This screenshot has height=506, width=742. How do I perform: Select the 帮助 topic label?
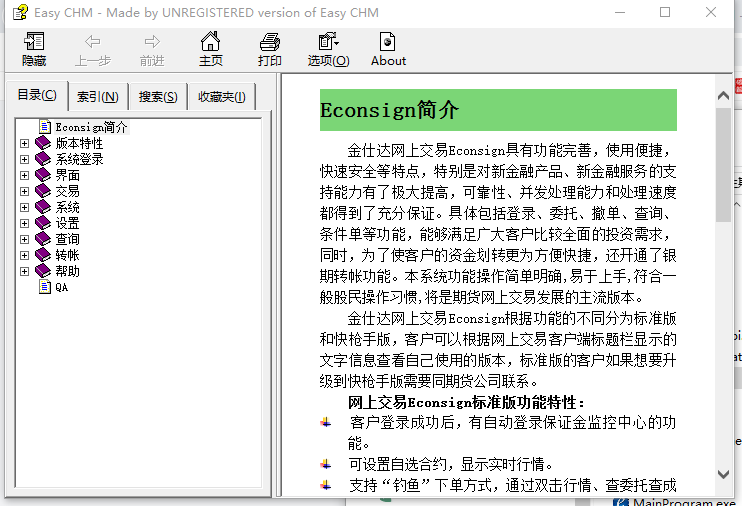pyautogui.click(x=67, y=272)
